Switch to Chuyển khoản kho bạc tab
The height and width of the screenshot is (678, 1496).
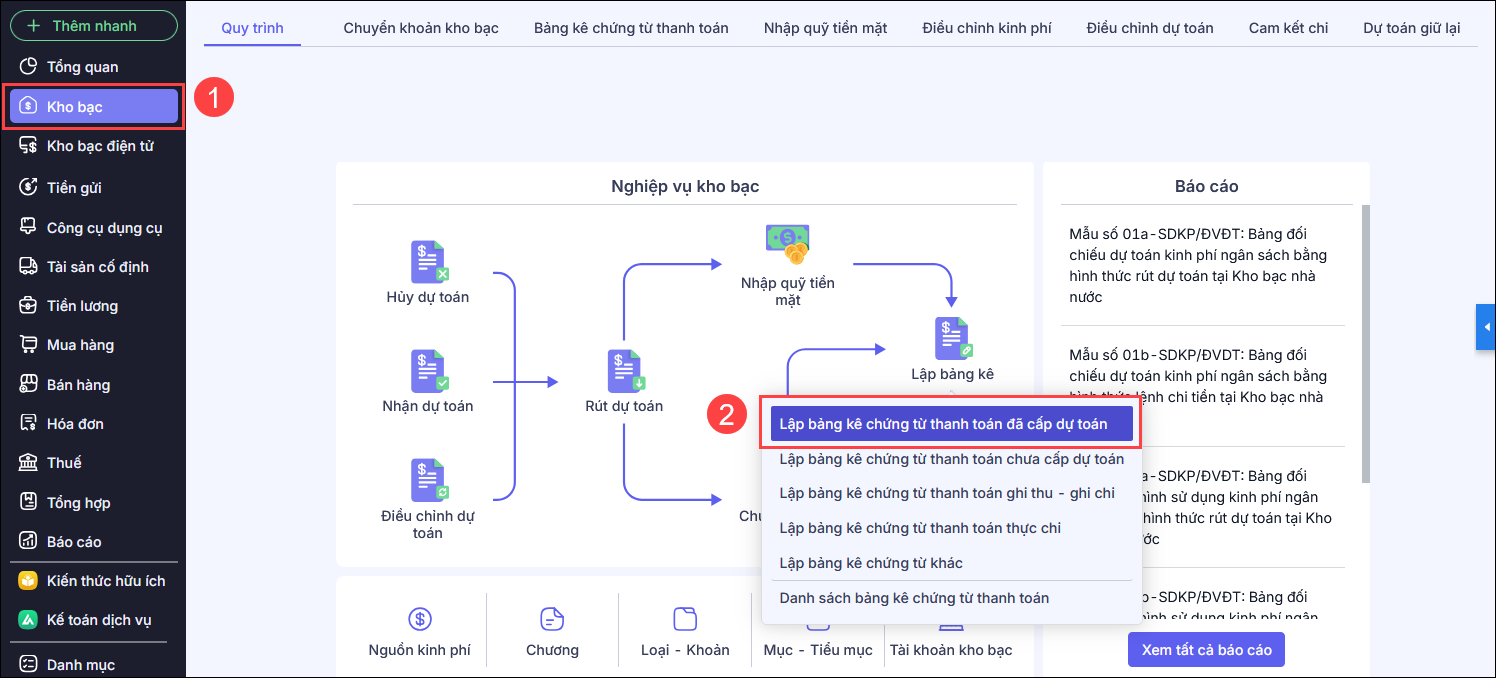(x=420, y=28)
